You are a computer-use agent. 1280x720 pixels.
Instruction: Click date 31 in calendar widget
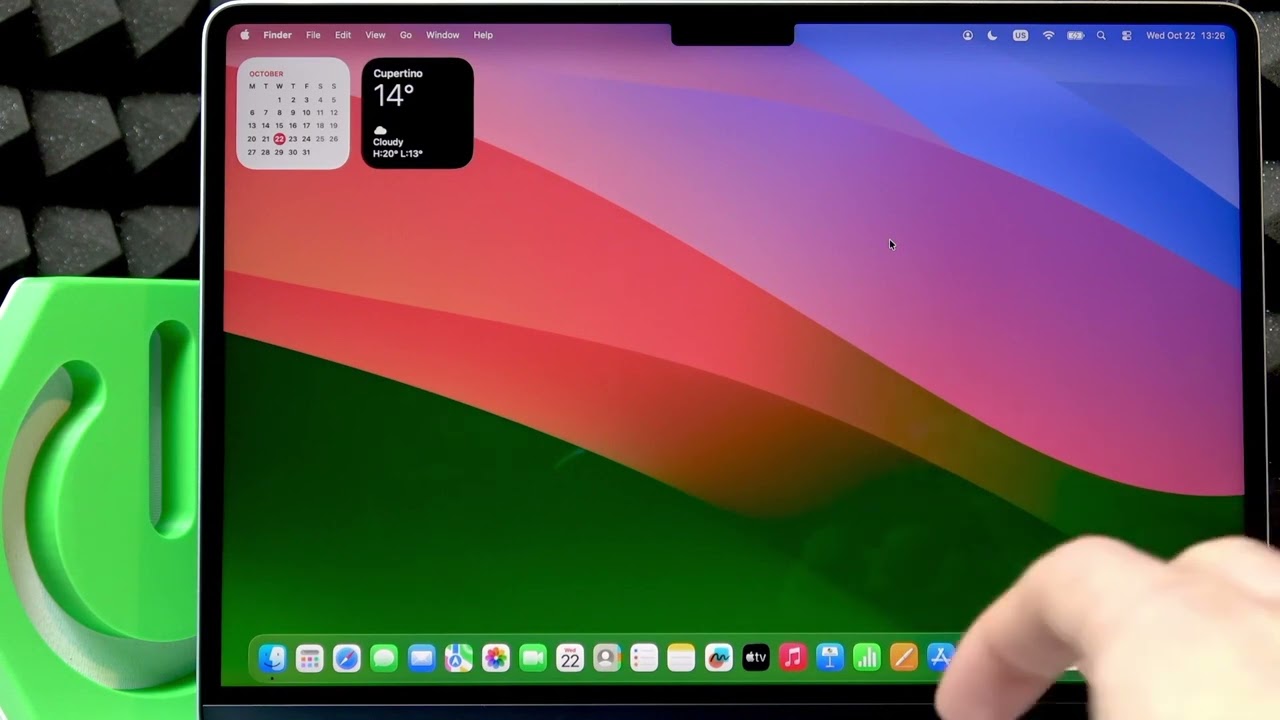(x=306, y=152)
